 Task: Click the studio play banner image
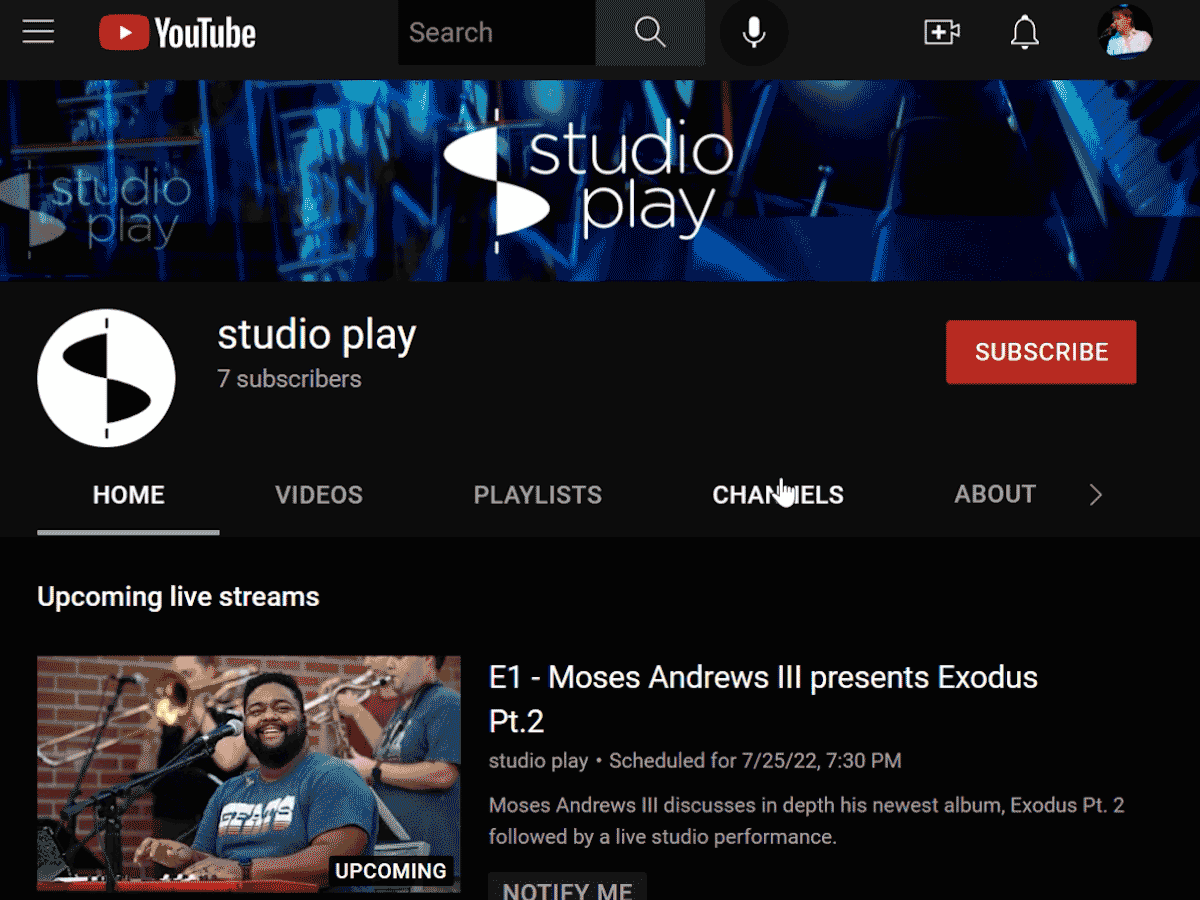tap(600, 181)
